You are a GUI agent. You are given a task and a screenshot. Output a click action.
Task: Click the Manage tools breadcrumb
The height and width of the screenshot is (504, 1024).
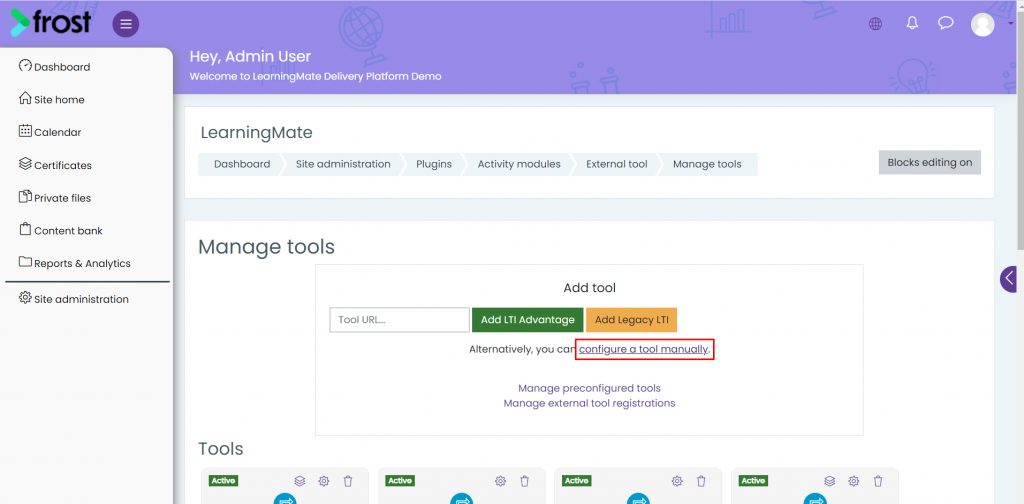pyautogui.click(x=707, y=164)
